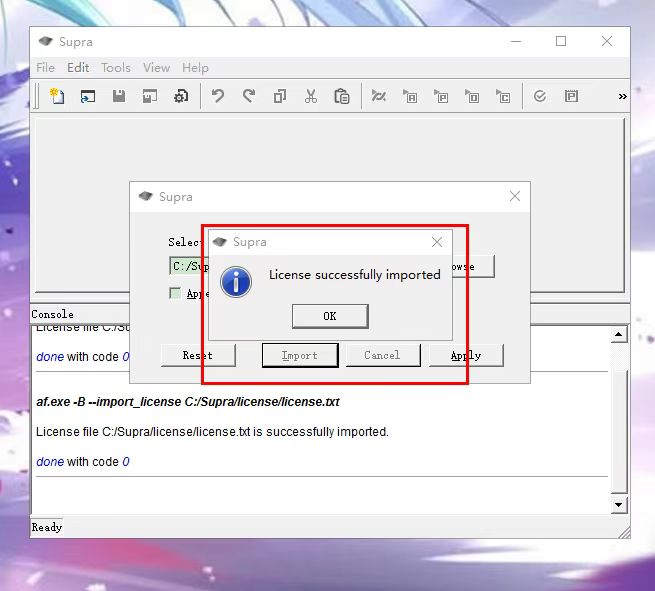The width and height of the screenshot is (655, 591).
Task: Click the New project toolbar icon
Action: [x=57, y=96]
